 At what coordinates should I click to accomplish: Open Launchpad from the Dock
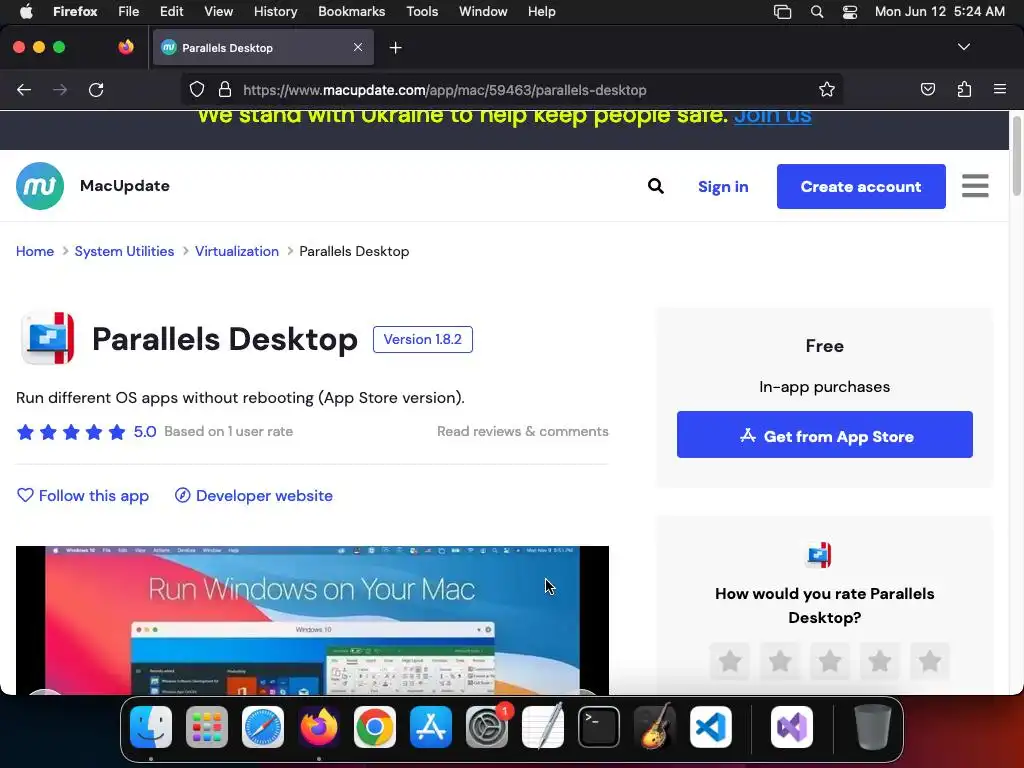(207, 727)
